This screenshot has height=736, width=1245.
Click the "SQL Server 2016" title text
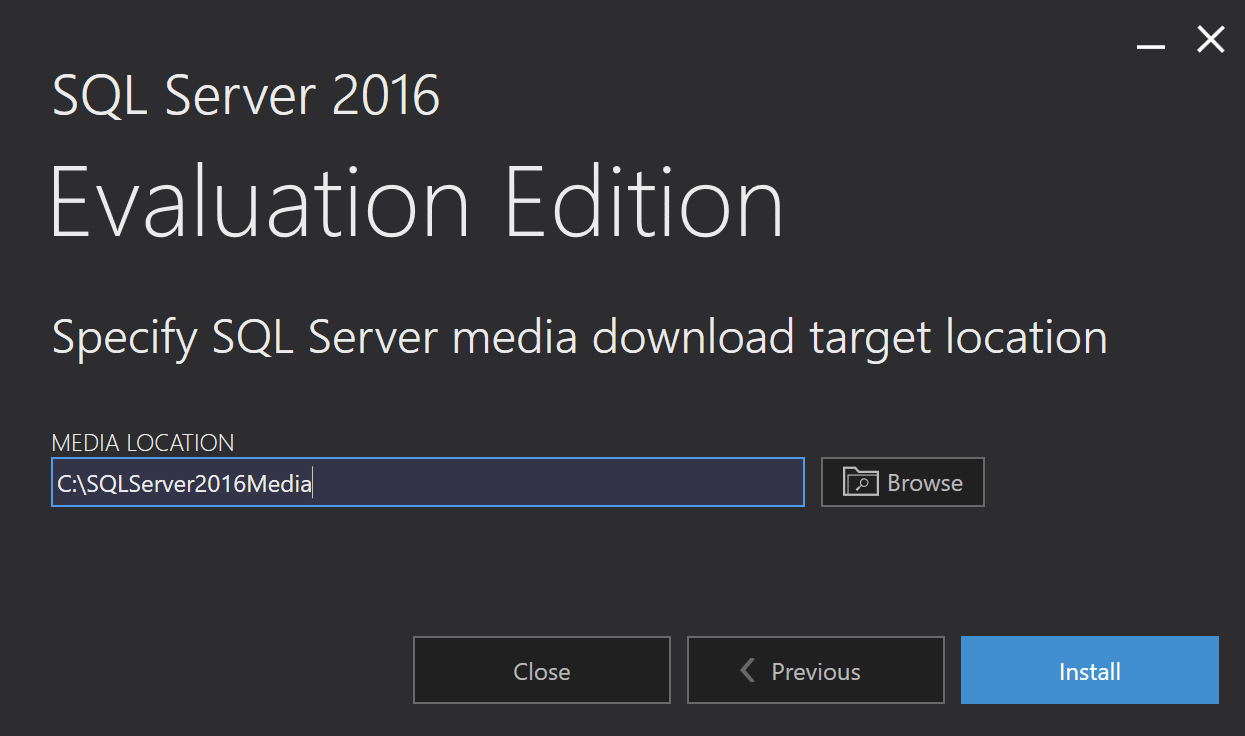[246, 96]
